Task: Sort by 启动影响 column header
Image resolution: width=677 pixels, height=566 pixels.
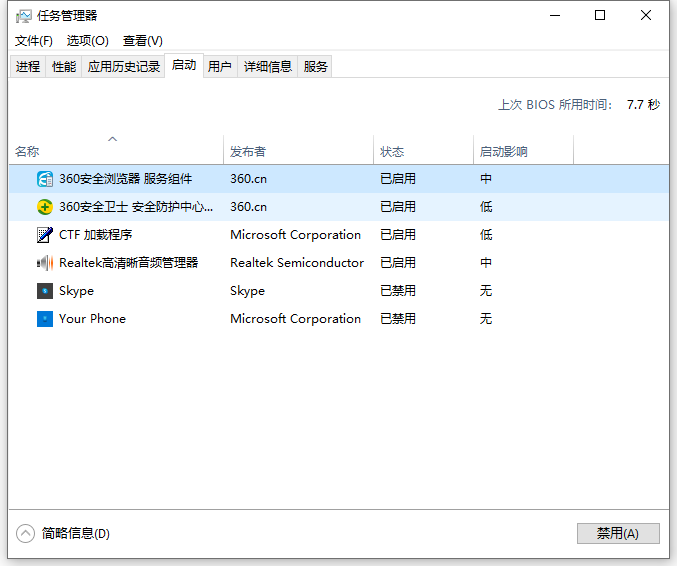Action: (503, 152)
